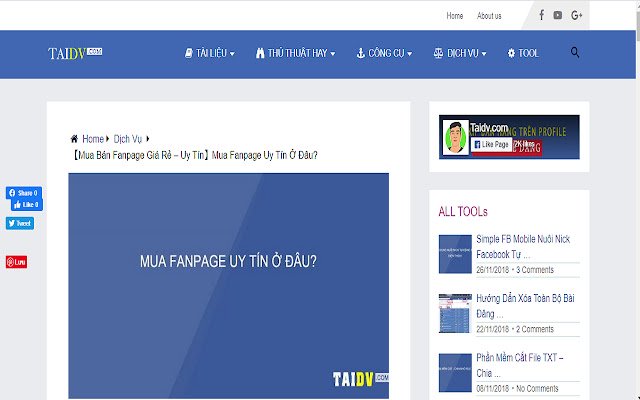Screen dimensions: 640x400
Task: Click the search magnifier icon in navbar
Action: click(x=575, y=52)
